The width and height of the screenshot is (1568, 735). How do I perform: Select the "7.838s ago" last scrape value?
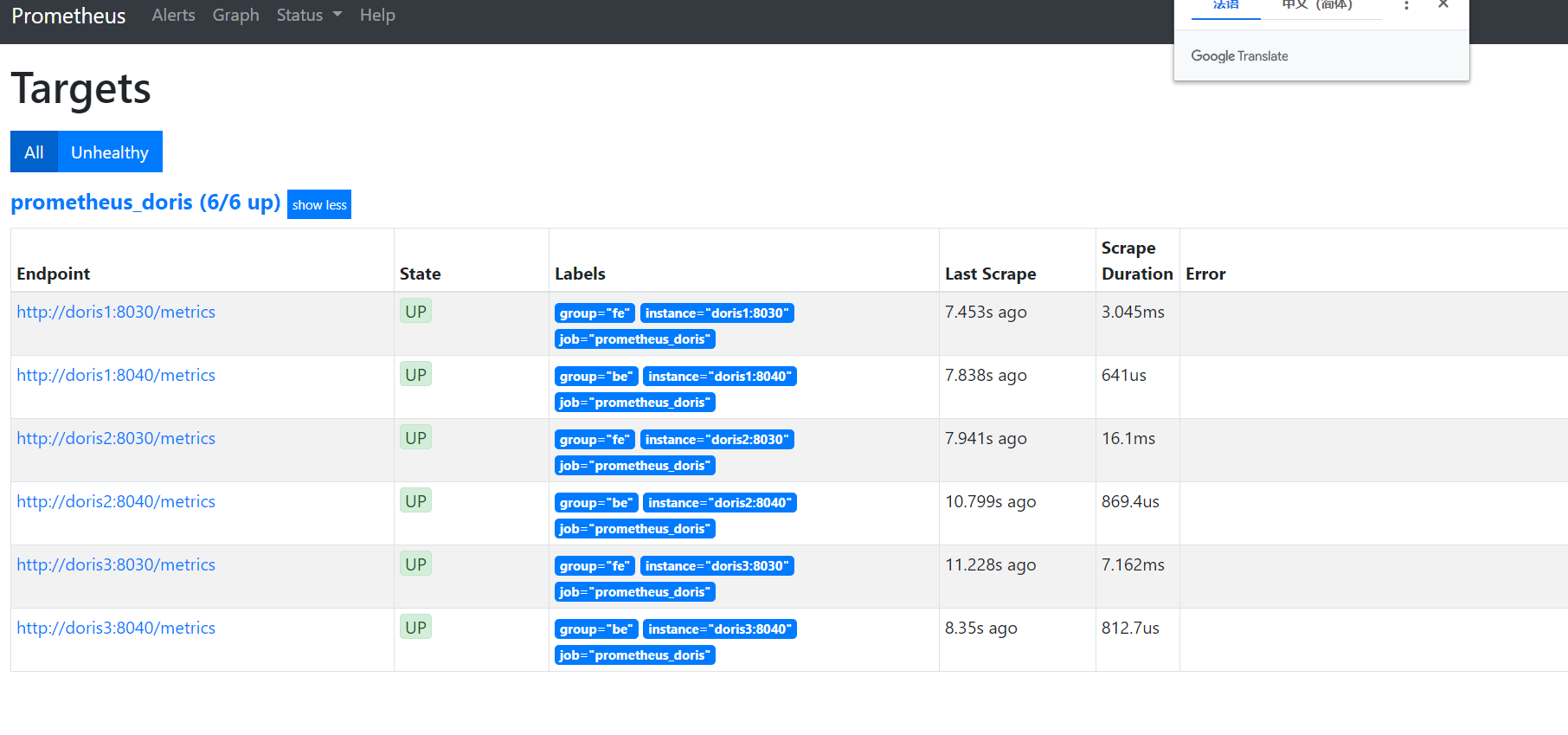(x=986, y=375)
